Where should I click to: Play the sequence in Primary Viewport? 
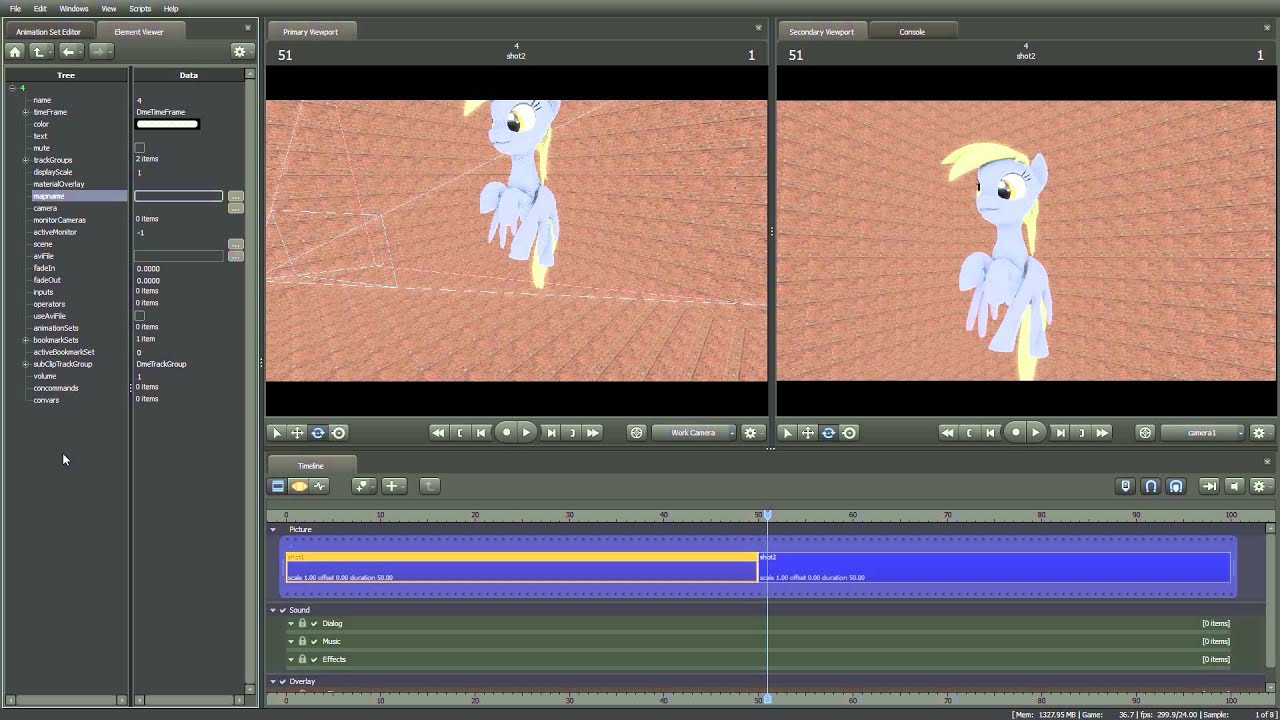(527, 433)
